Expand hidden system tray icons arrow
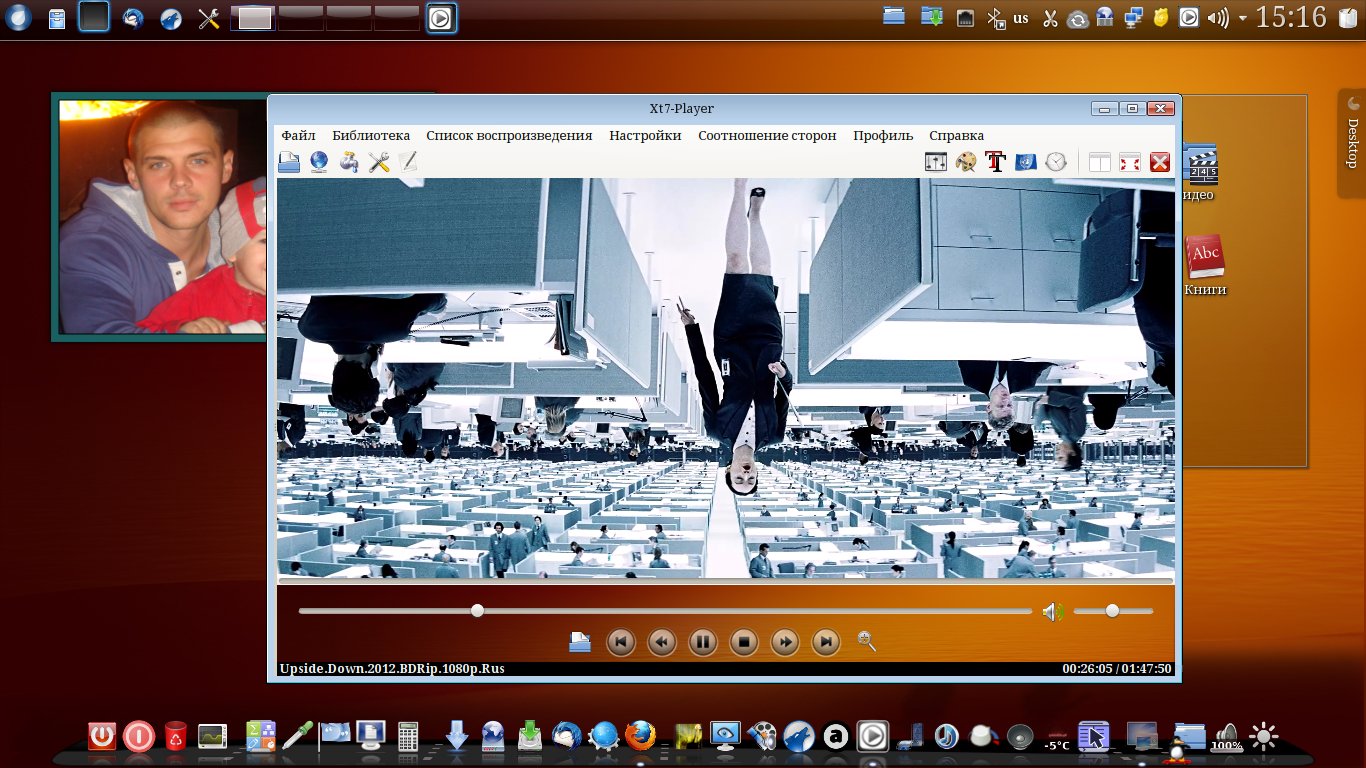 1242,18
